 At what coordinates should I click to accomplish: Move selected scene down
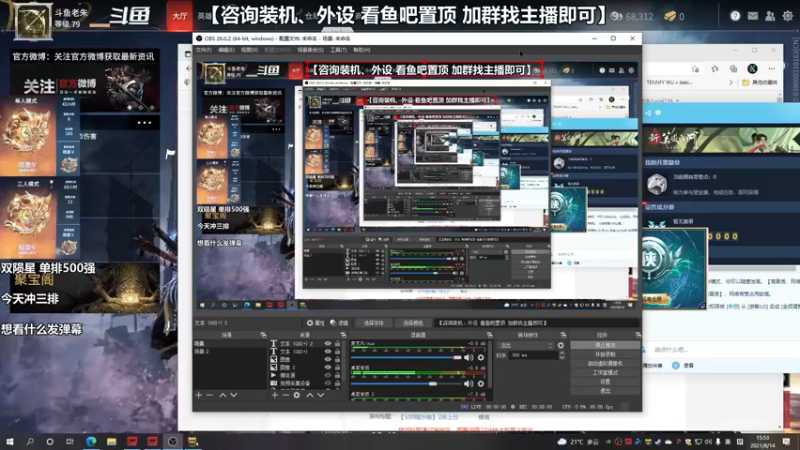(x=234, y=395)
